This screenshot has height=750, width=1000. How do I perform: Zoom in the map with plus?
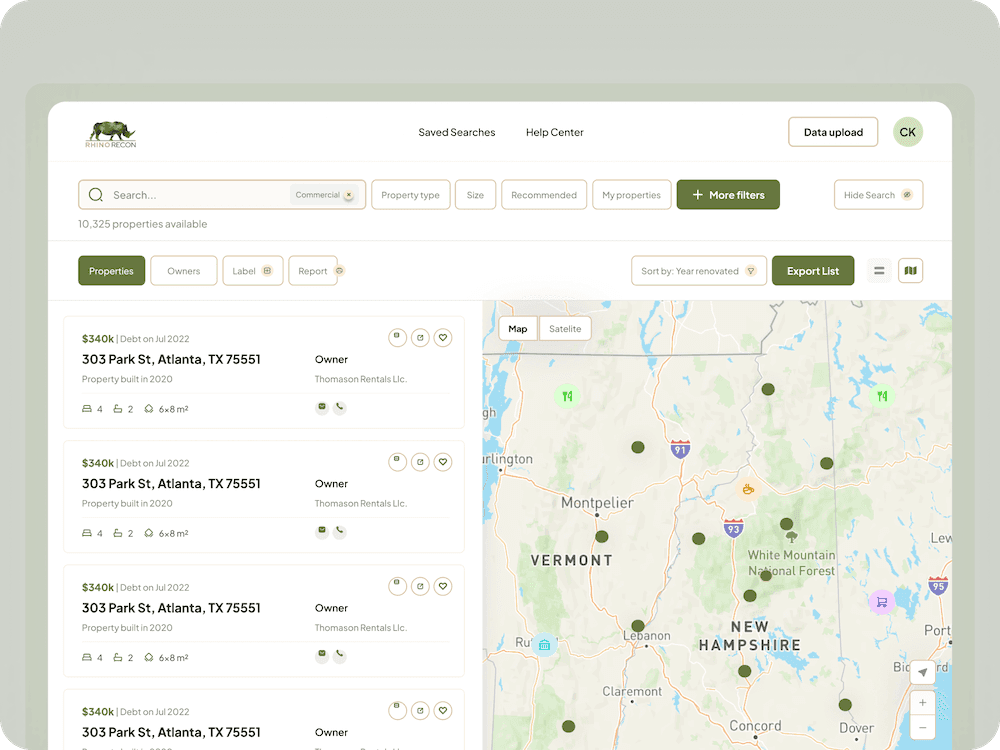click(x=923, y=703)
